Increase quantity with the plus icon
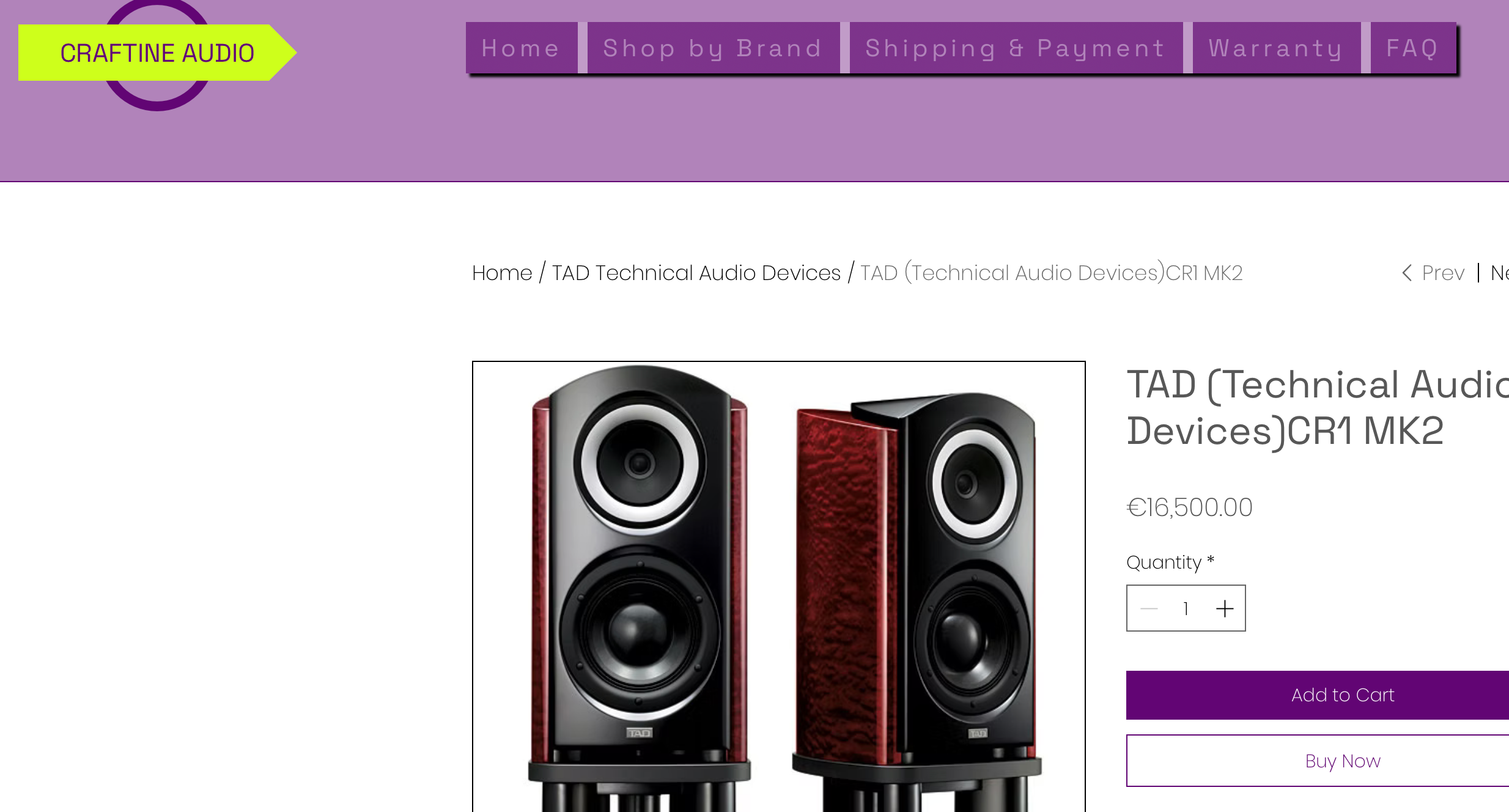 (1225, 608)
